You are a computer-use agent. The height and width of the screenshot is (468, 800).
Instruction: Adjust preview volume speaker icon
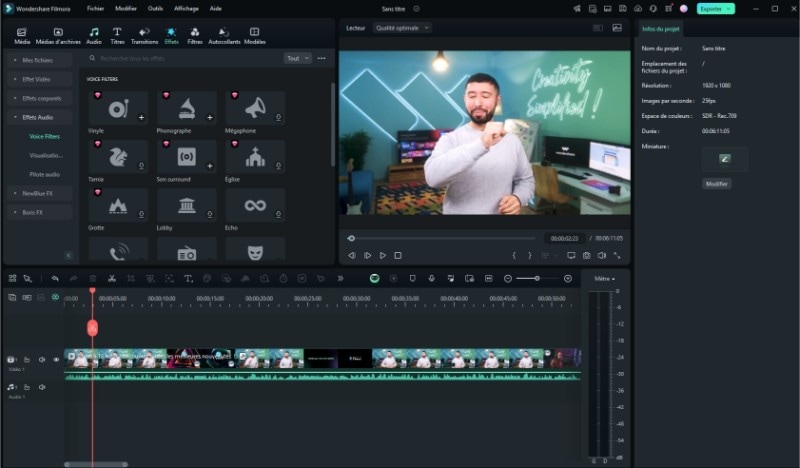[602, 255]
